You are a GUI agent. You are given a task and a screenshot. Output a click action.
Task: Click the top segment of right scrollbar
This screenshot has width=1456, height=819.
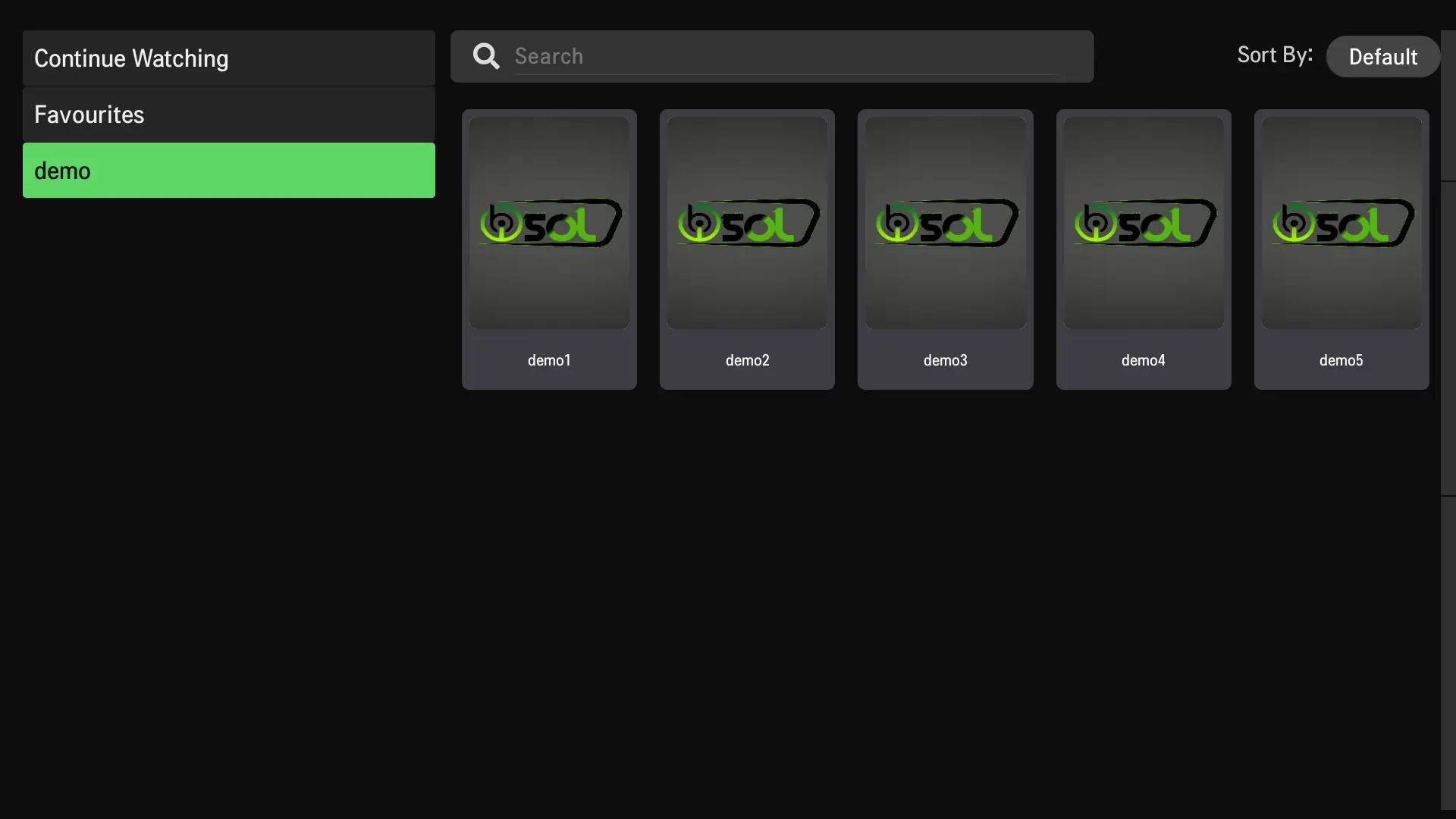1448,106
